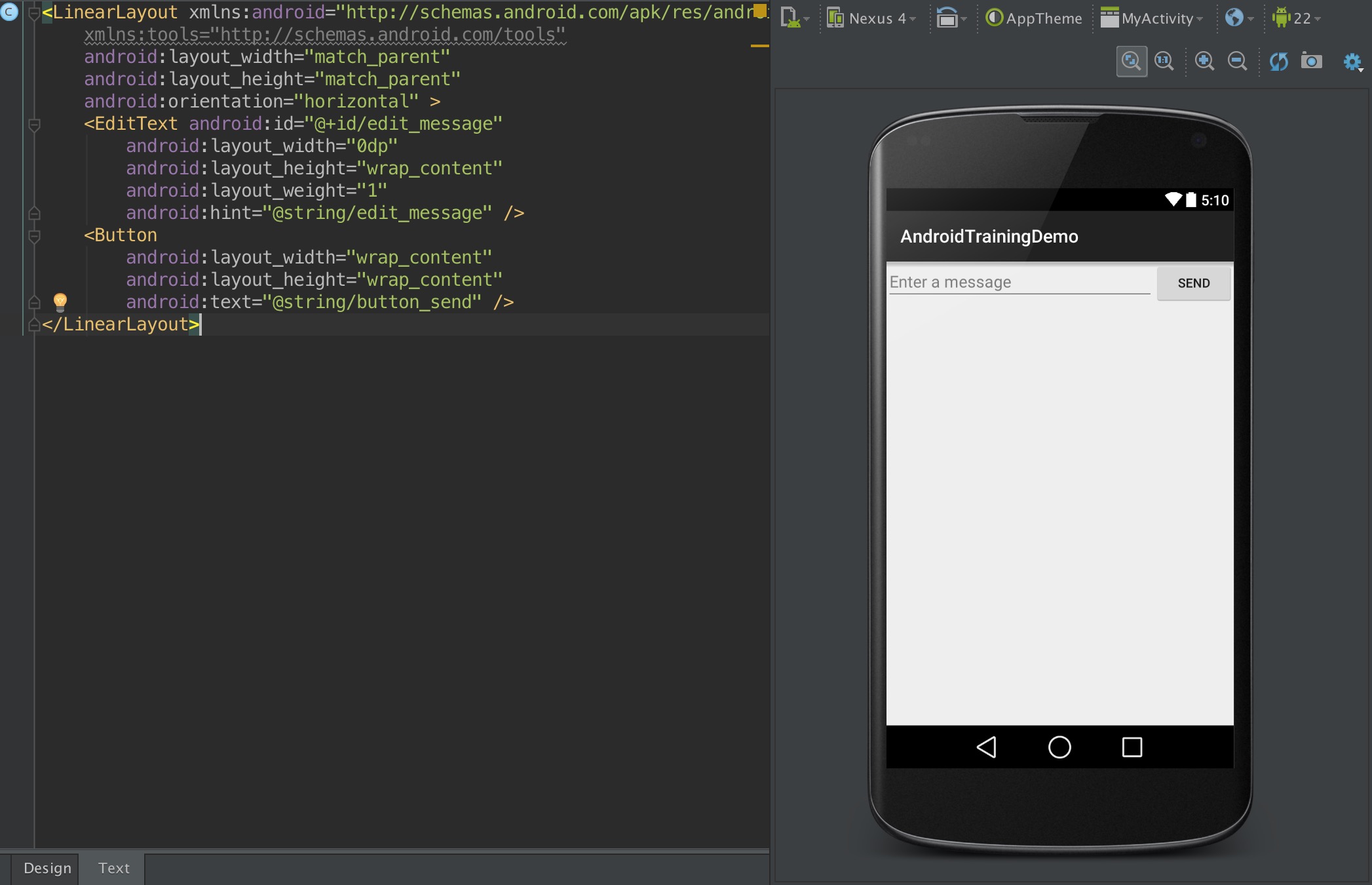
Task: Switch to the Text tab
Action: tap(113, 868)
